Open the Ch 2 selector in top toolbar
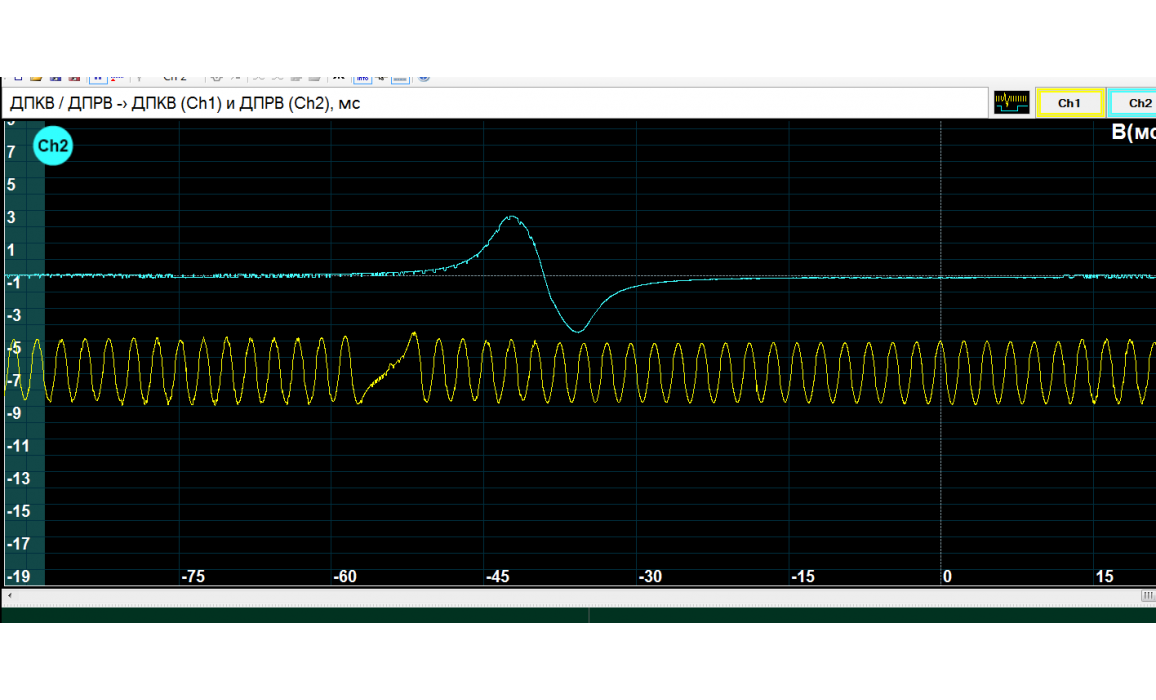1156x700 pixels. point(175,78)
